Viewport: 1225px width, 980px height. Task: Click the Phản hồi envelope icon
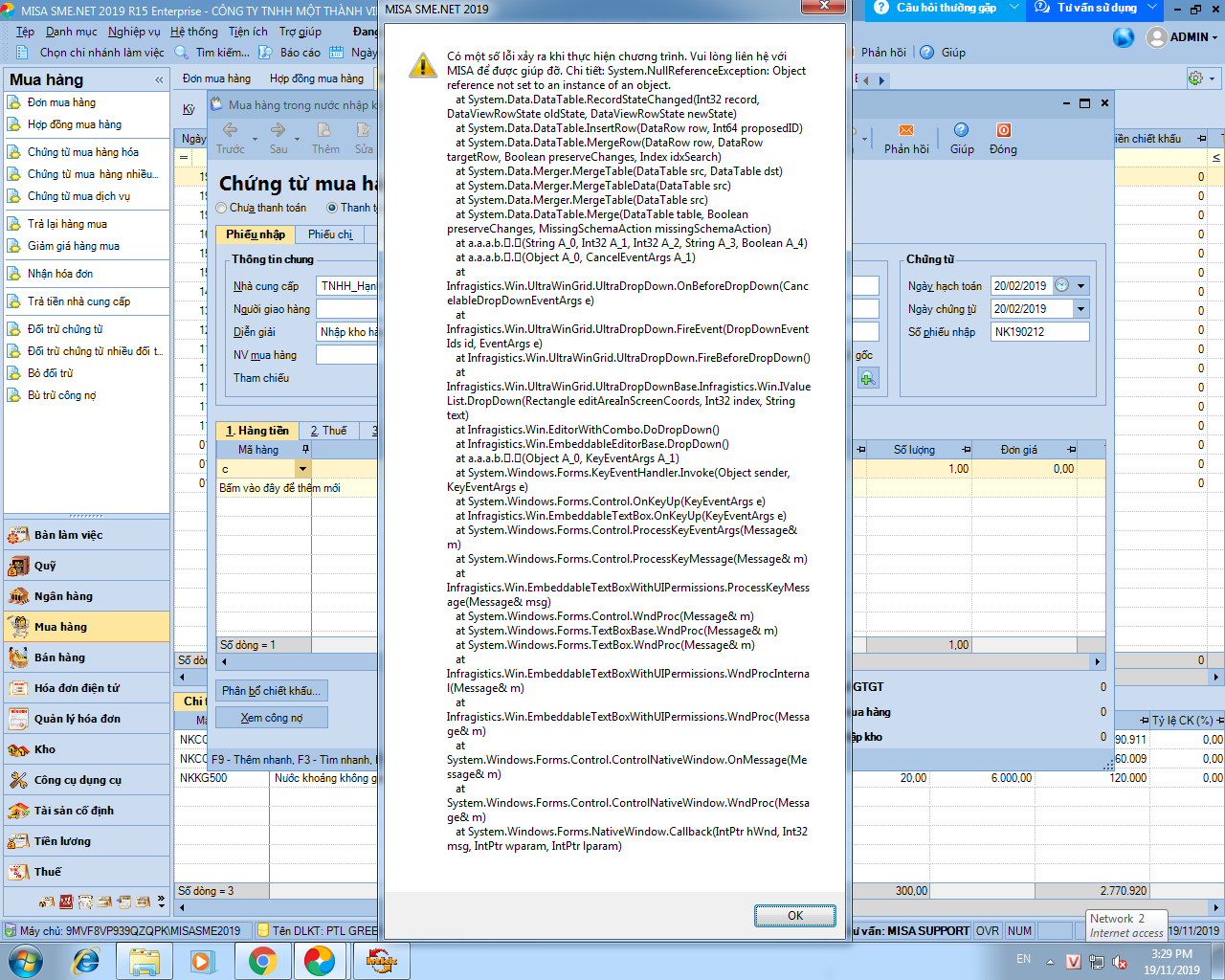(906, 130)
